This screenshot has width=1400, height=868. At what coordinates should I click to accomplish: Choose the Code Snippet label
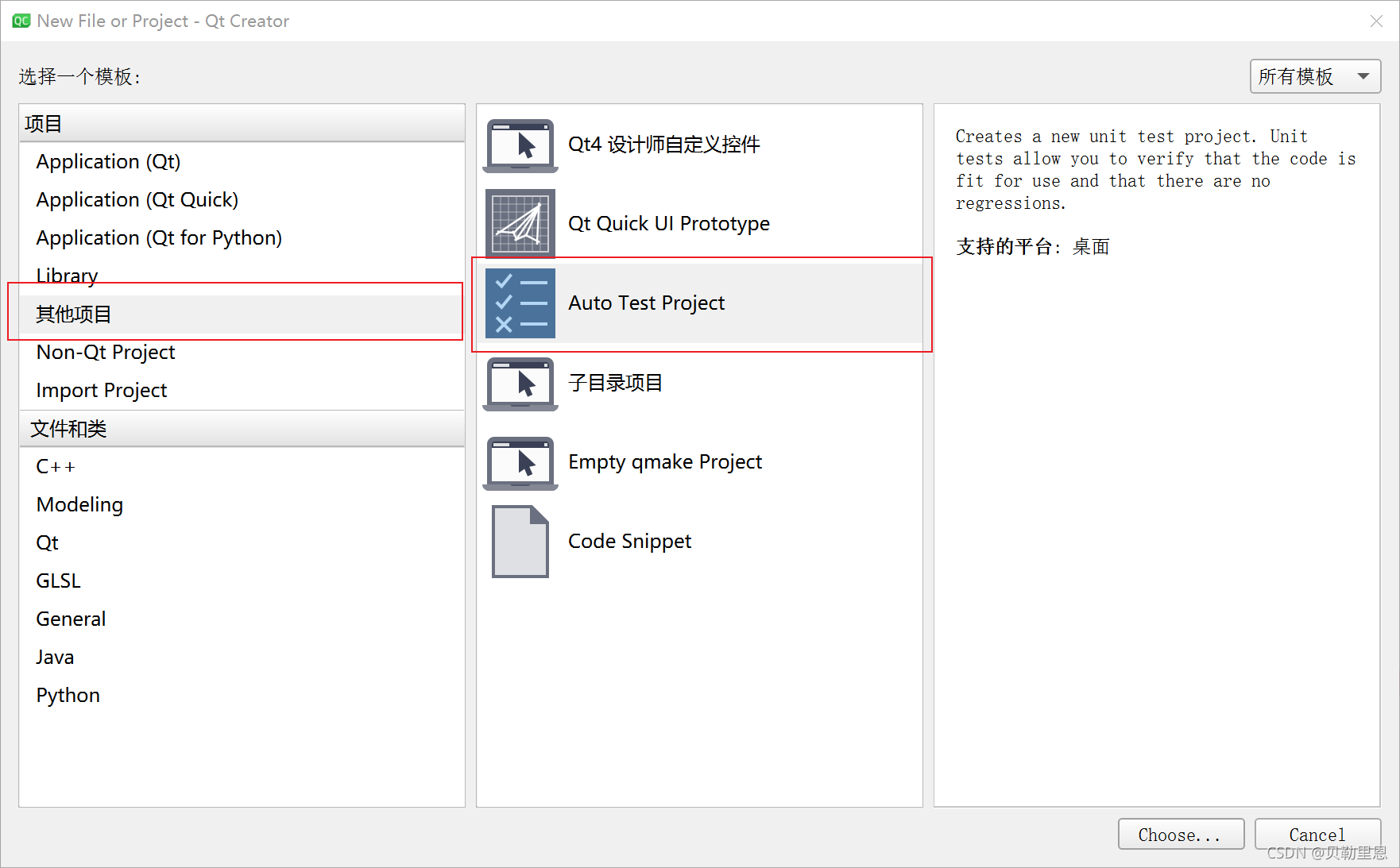click(x=630, y=542)
